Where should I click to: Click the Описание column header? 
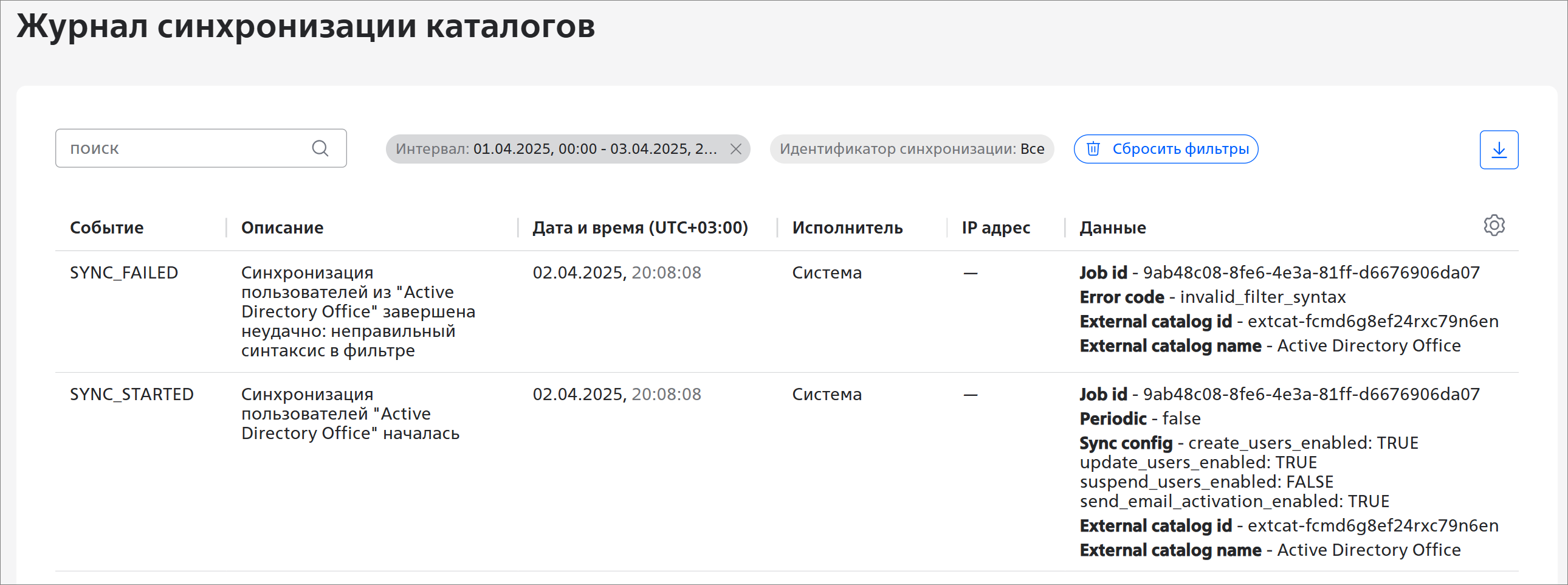282,227
